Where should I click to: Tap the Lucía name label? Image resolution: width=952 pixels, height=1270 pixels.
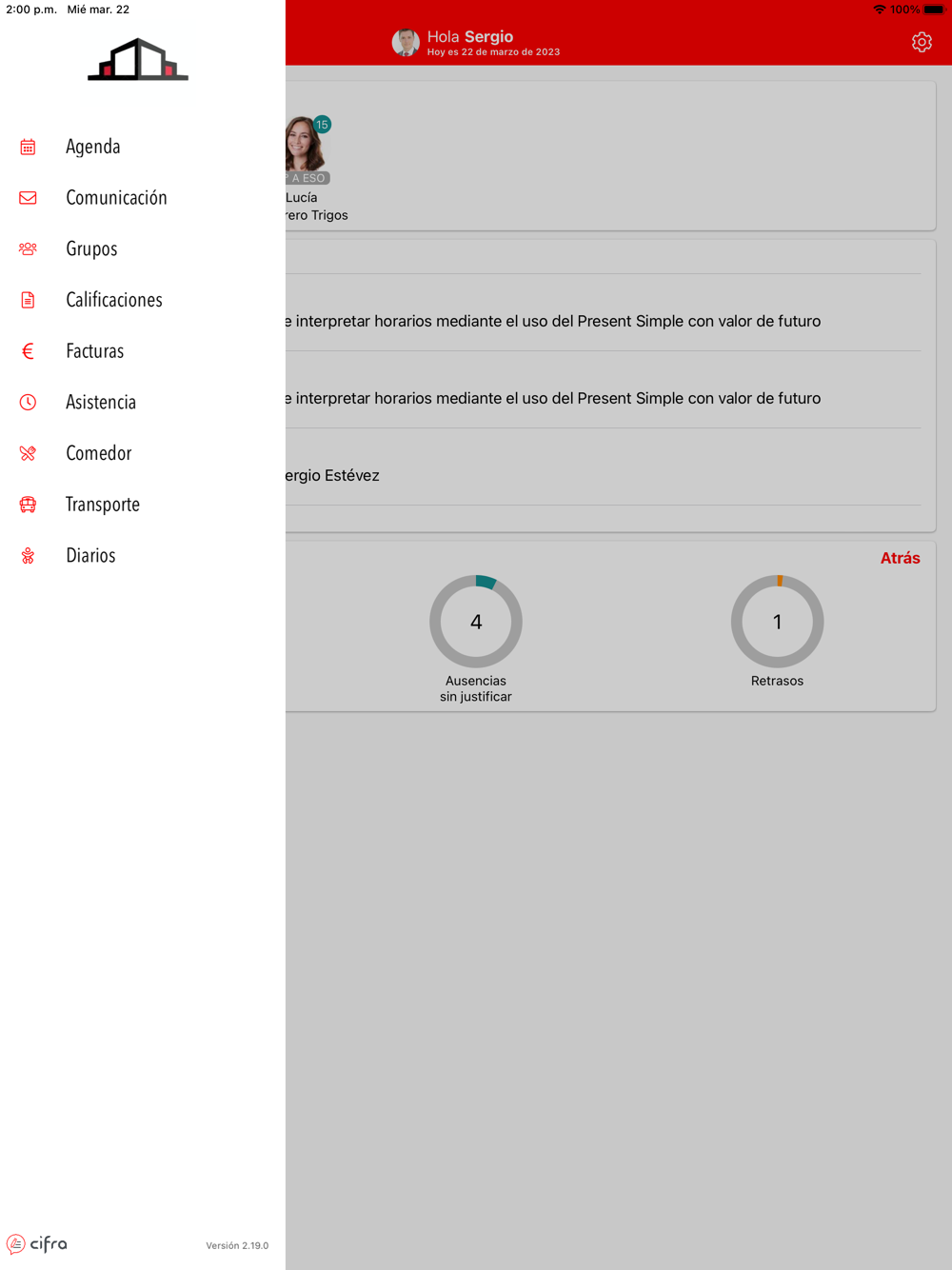pos(302,198)
